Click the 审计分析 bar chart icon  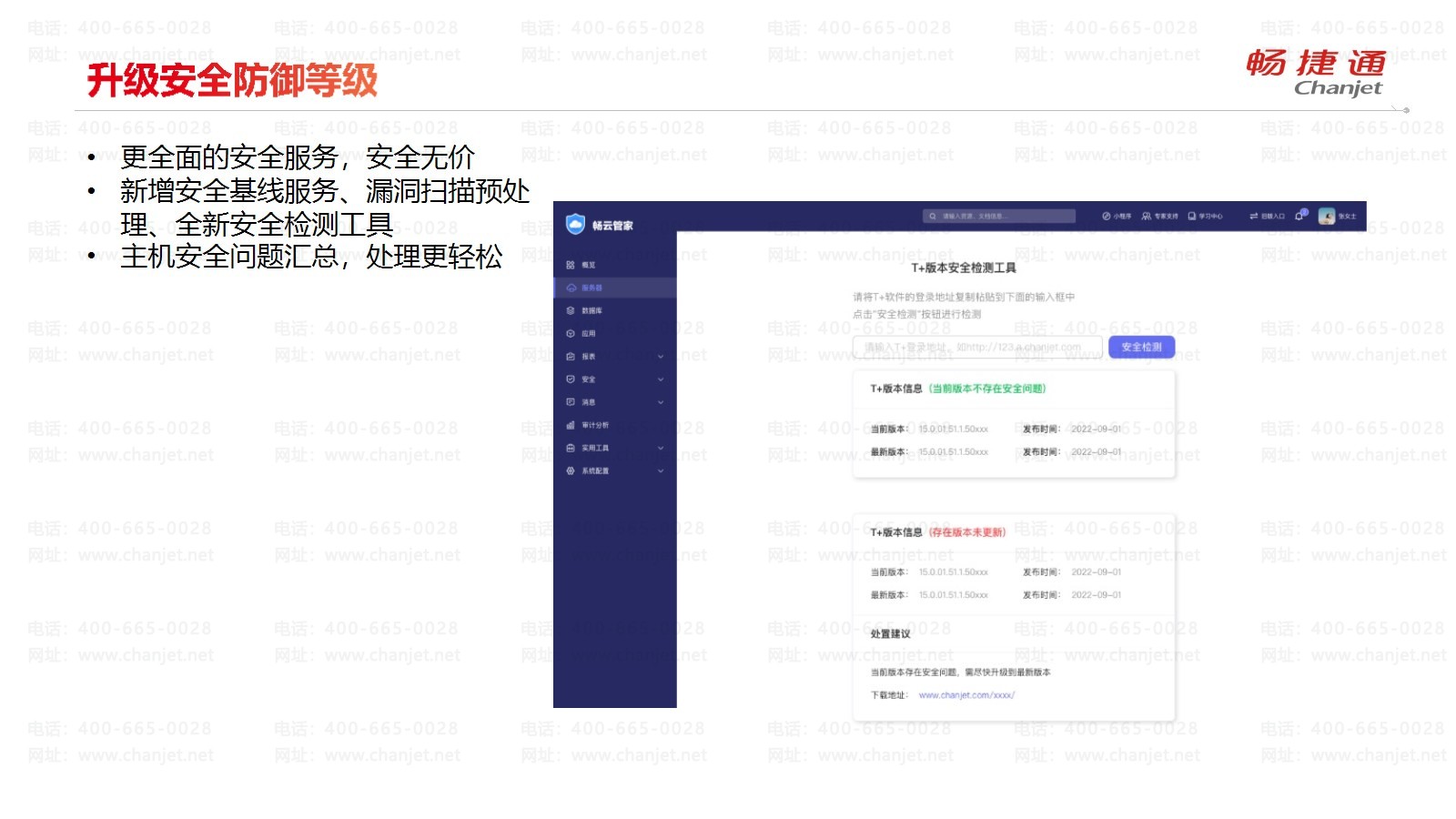point(571,425)
